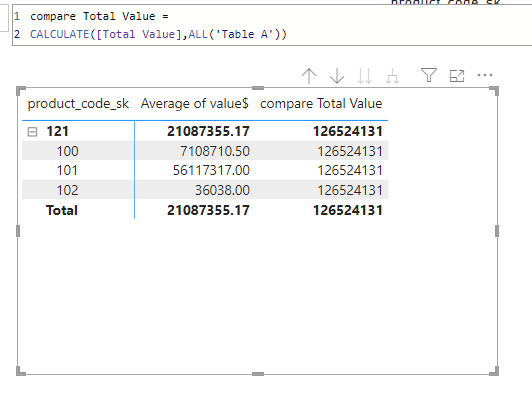Open more options ellipsis menu
532x400 pixels.
(x=484, y=75)
